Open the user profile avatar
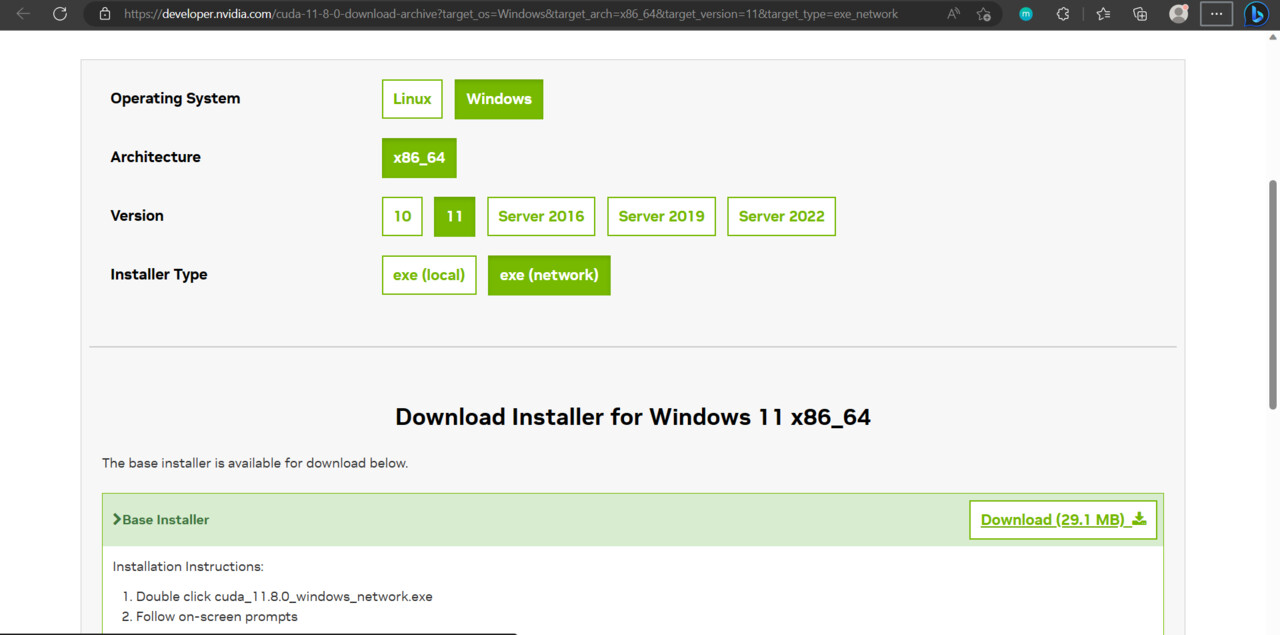Viewport: 1280px width, 635px height. [1179, 14]
